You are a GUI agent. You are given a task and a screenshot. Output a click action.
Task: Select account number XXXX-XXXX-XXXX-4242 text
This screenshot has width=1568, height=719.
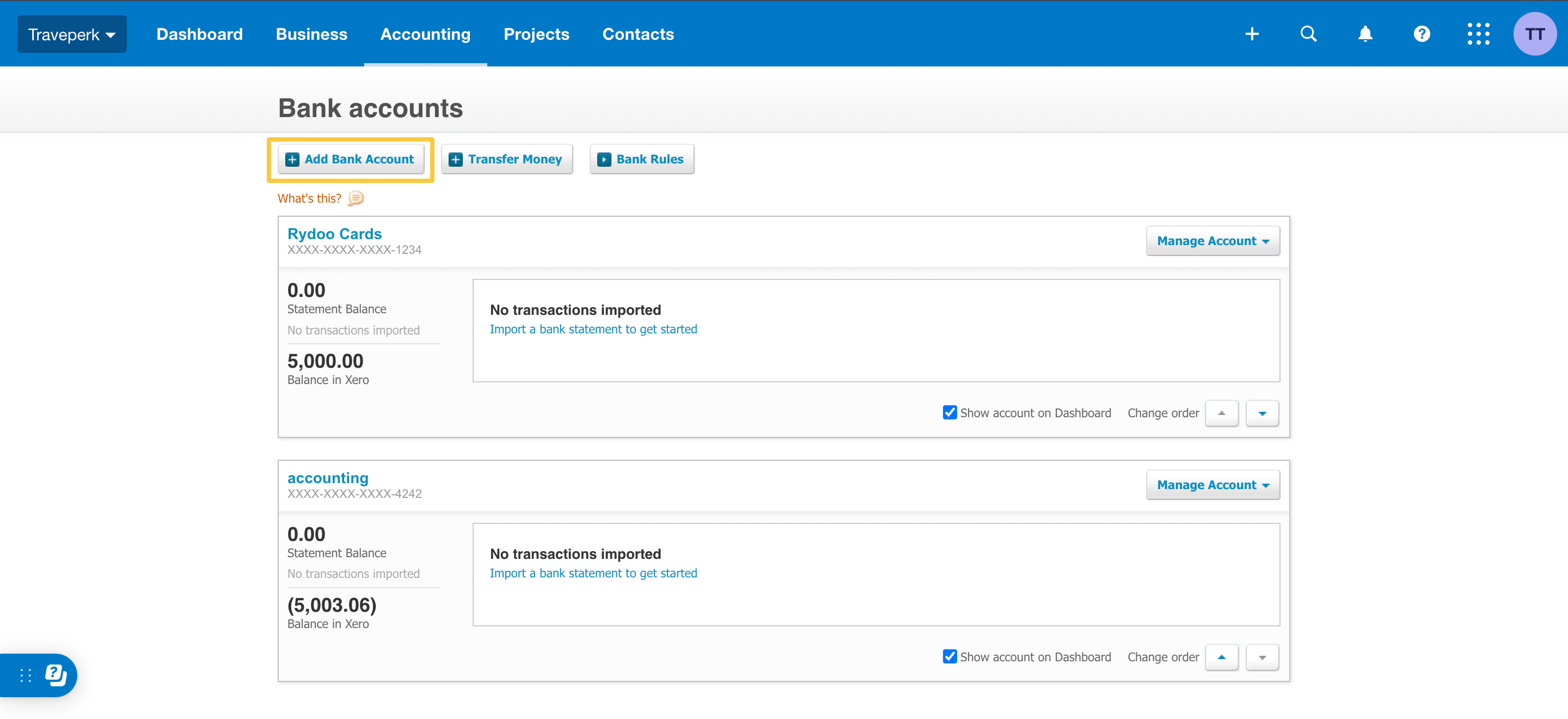tap(354, 493)
